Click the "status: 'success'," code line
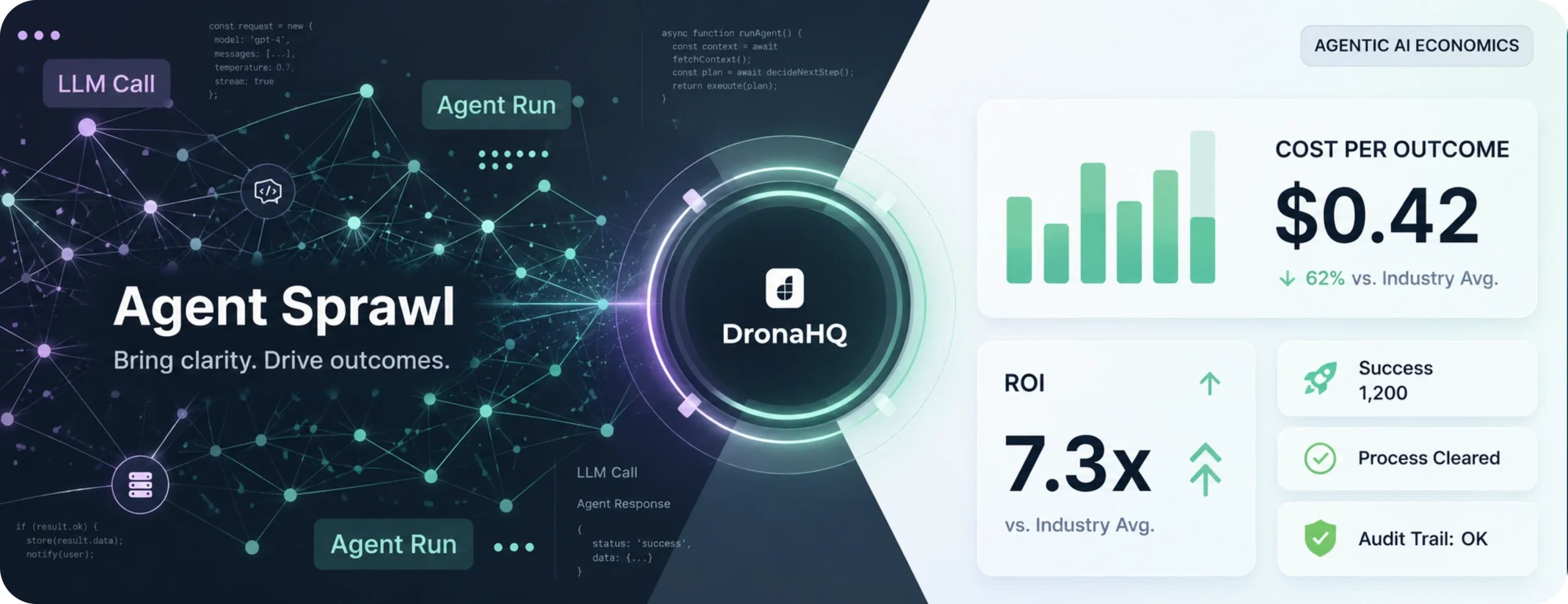This screenshot has height=604, width=1568. coord(641,543)
